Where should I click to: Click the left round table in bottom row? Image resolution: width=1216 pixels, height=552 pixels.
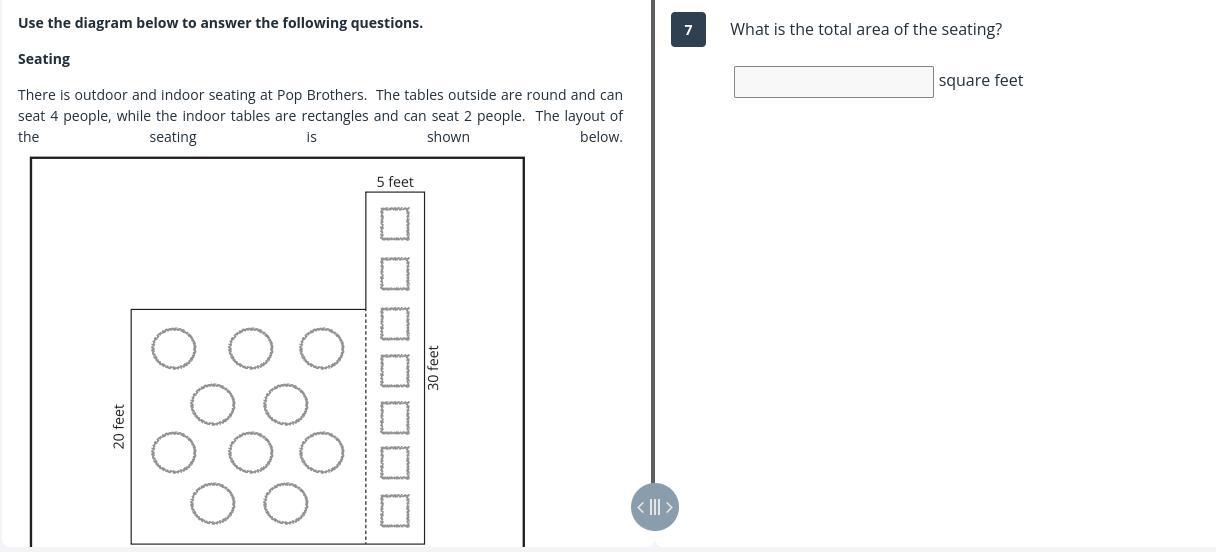213,503
